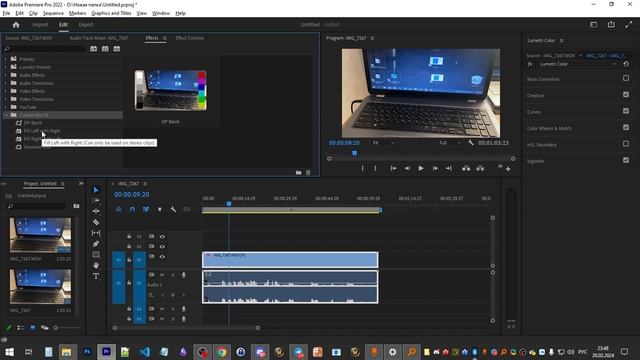Expand the Video Transitions folder
Screen dimensions: 640x360
pyautogui.click(x=6, y=99)
